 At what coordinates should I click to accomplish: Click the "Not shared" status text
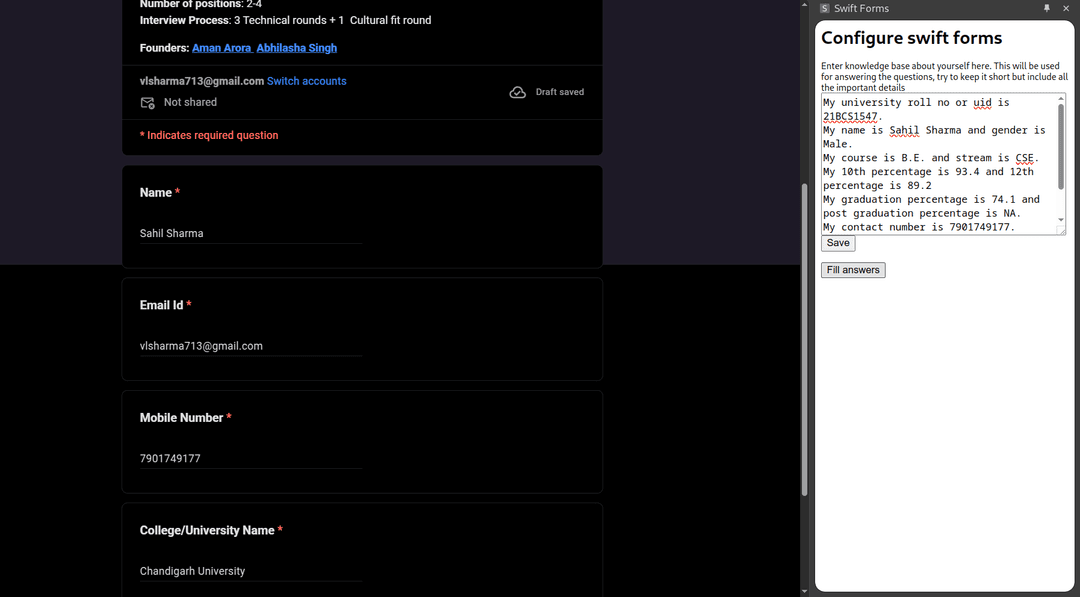pos(190,103)
